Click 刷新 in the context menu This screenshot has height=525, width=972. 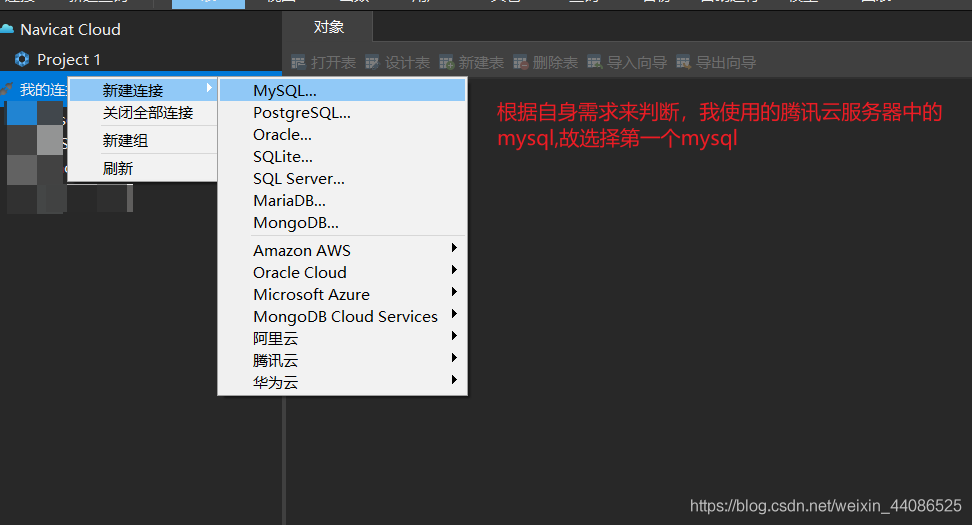click(x=143, y=169)
